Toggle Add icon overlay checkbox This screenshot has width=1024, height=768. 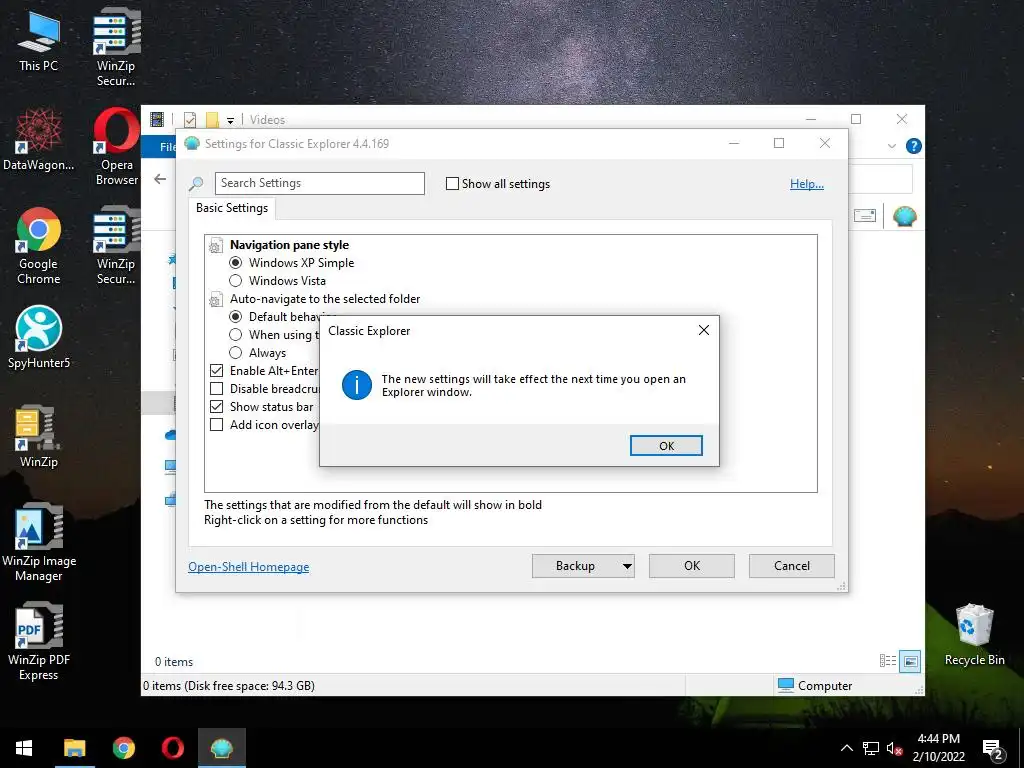click(x=217, y=424)
